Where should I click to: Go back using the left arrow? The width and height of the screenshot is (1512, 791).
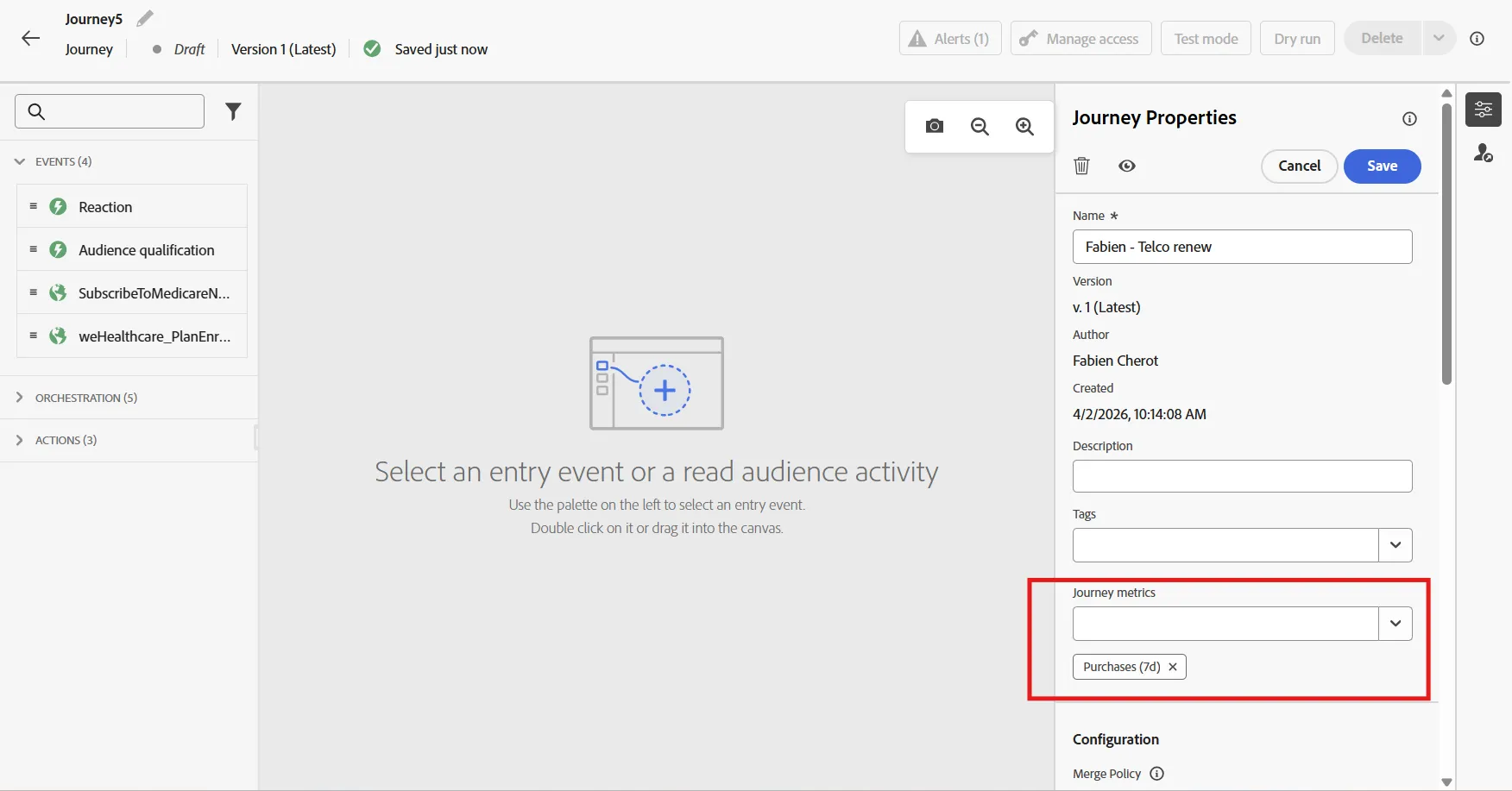[31, 38]
